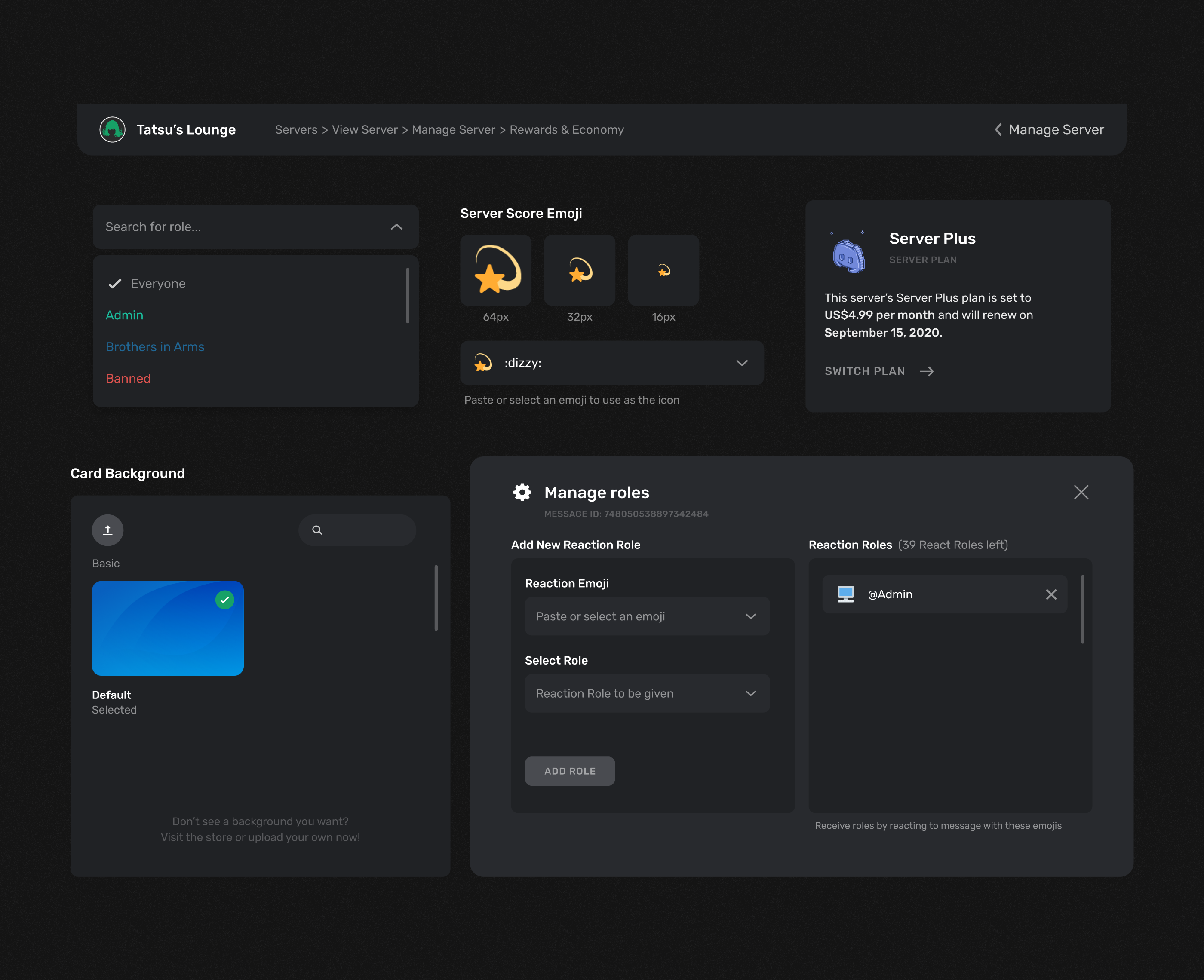Click the Visit the store link
This screenshot has width=1204, height=980.
tap(196, 837)
